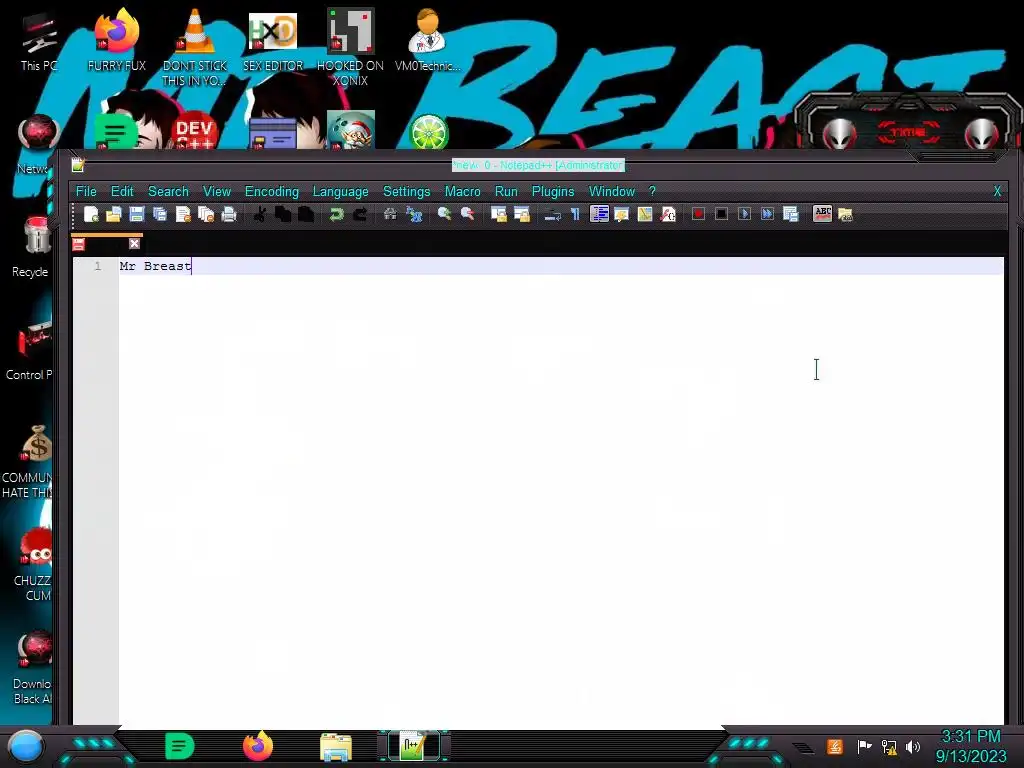
Task: Open the Settings menu
Action: (406, 191)
